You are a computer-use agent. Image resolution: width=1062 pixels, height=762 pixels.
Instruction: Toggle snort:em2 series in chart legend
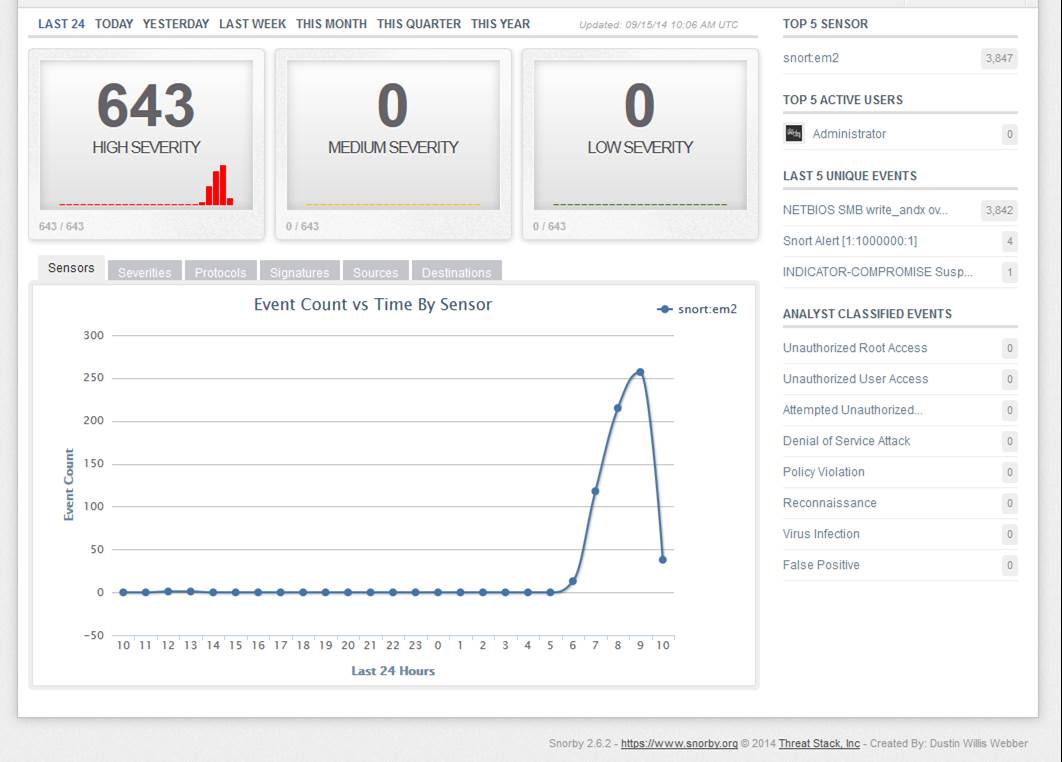[697, 310]
